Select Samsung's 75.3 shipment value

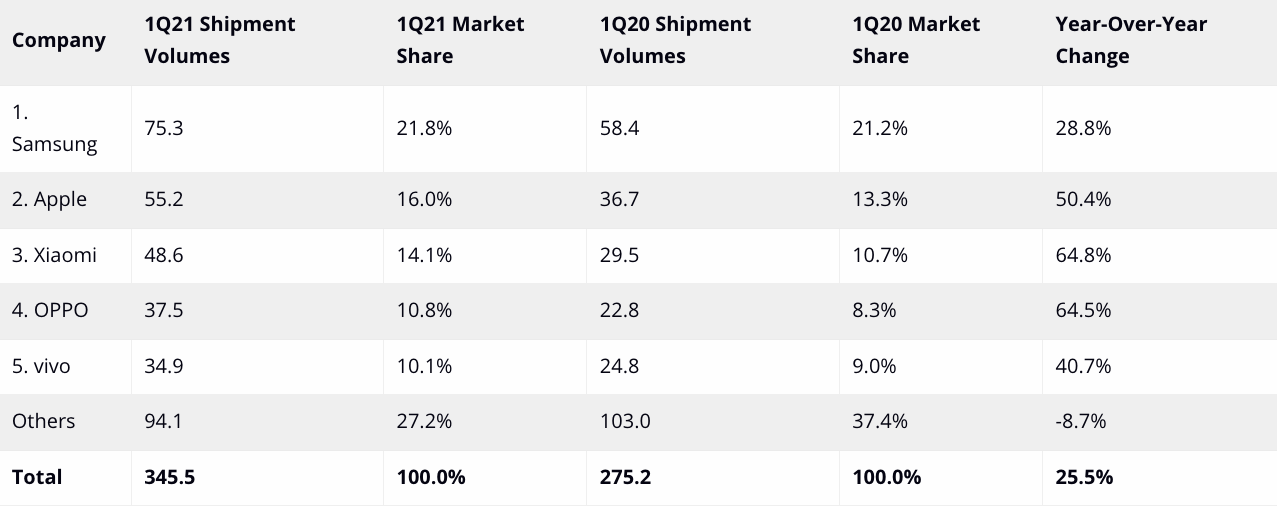[163, 128]
